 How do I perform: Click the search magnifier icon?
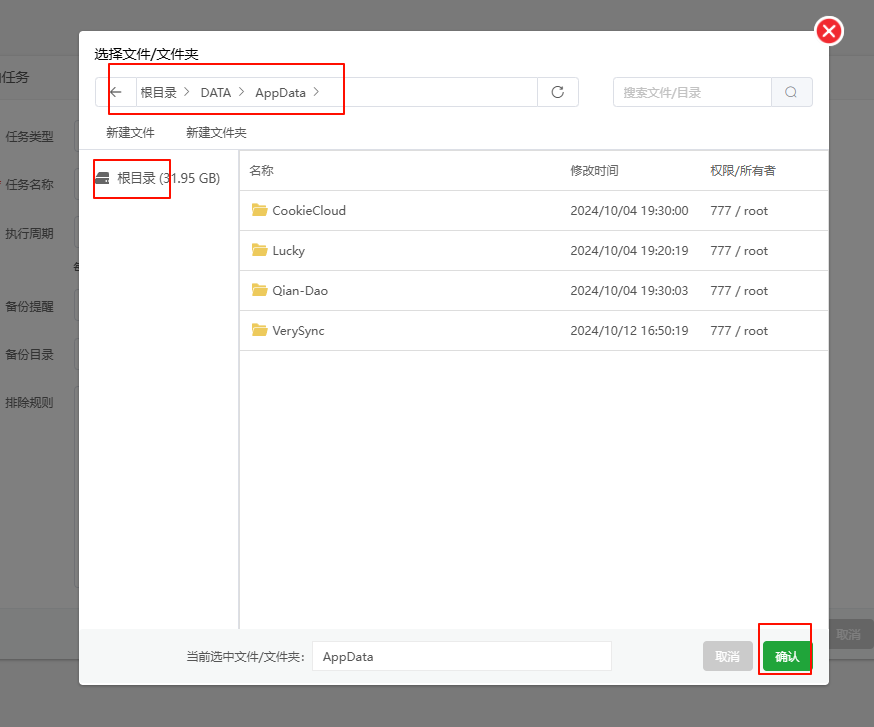click(x=791, y=92)
